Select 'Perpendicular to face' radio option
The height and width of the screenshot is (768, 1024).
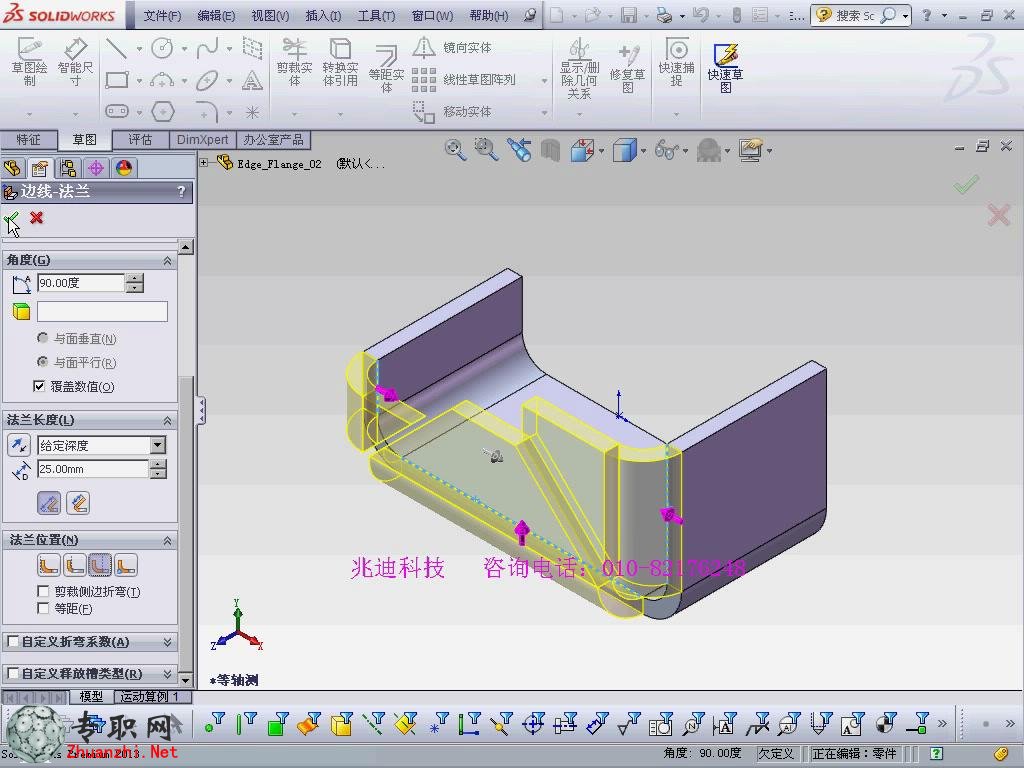point(43,338)
